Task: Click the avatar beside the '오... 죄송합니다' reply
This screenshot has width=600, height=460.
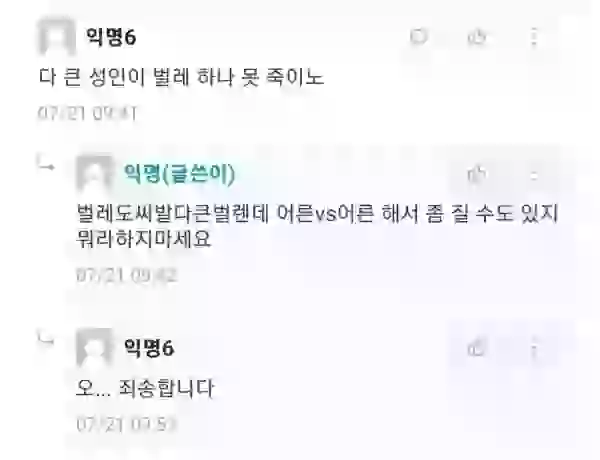Action: 94,346
